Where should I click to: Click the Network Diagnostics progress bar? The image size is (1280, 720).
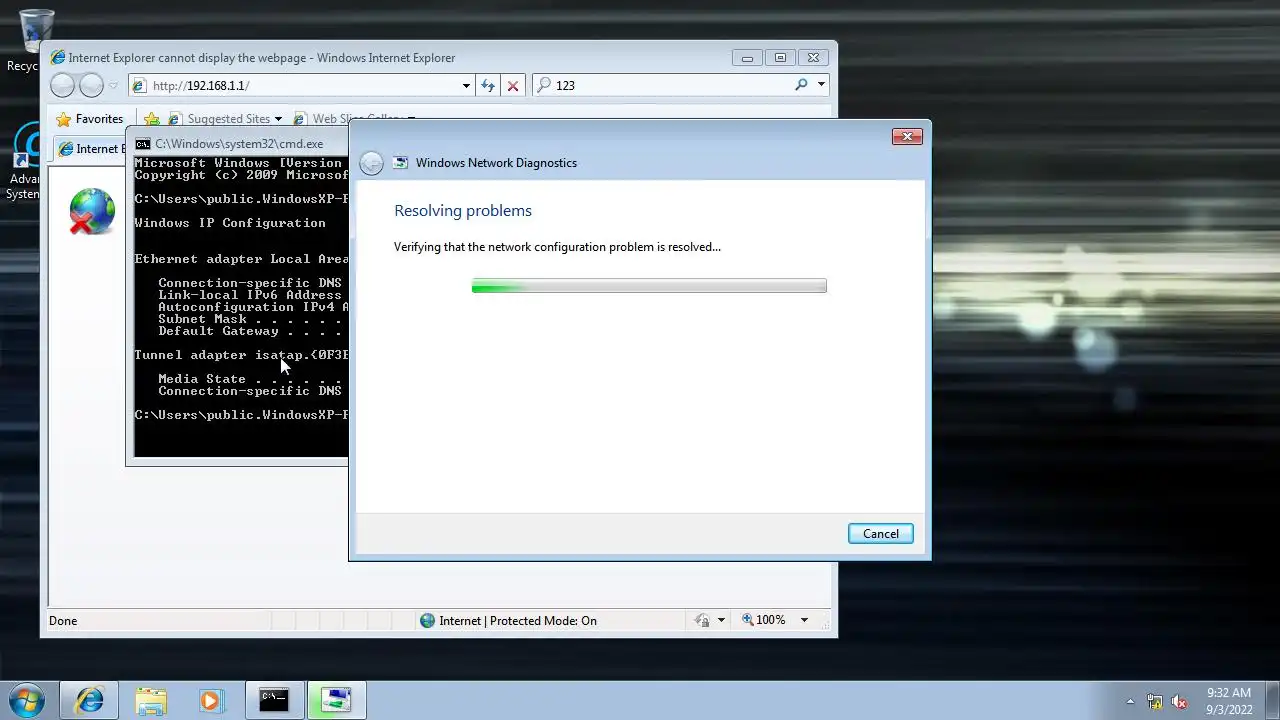click(x=649, y=286)
